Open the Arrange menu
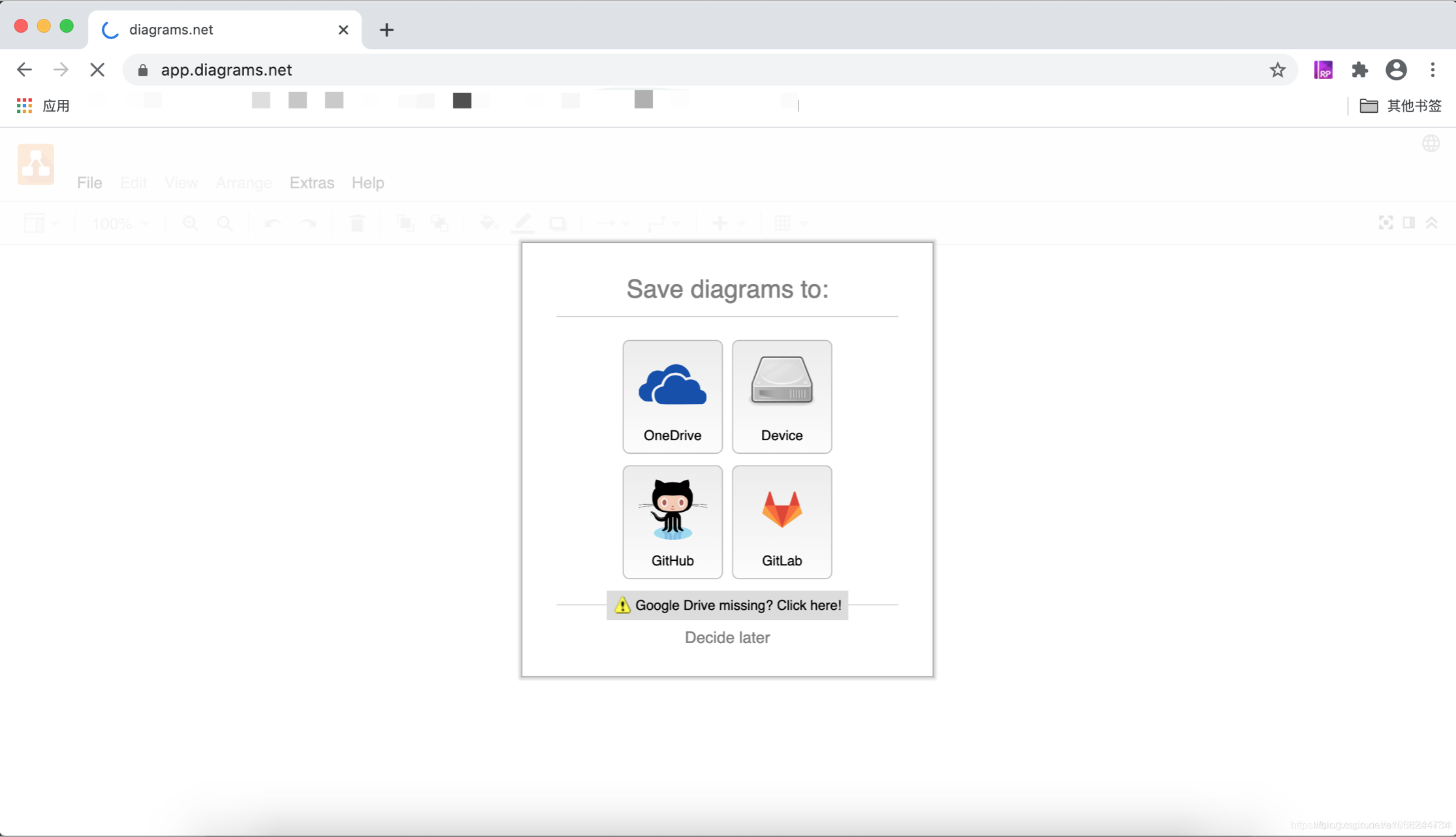Screen dimensions: 1456x837 pos(244,183)
